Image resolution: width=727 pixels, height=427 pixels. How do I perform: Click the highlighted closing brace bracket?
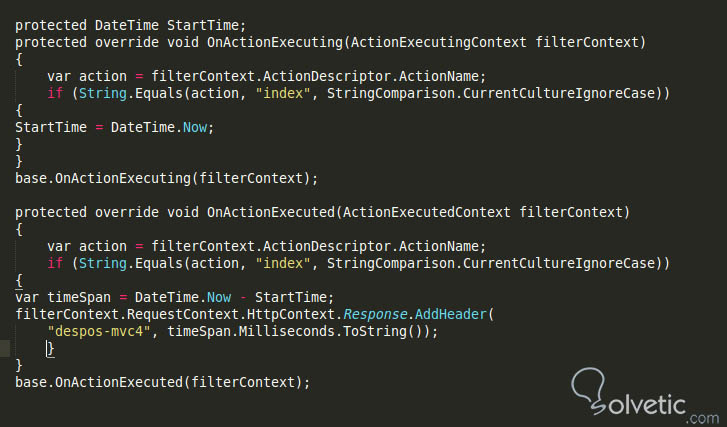(x=50, y=348)
